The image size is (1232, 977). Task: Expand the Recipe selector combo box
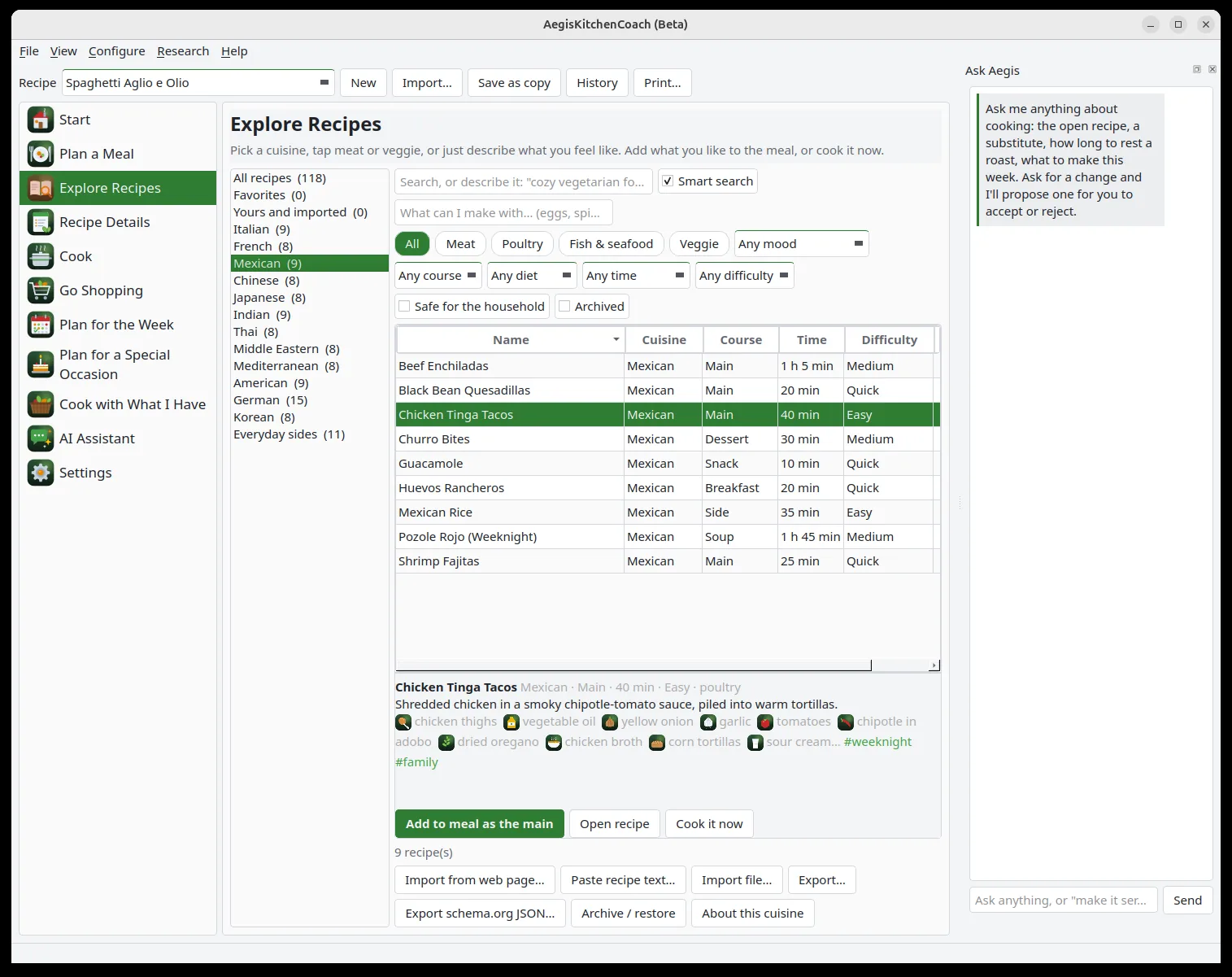[198, 83]
